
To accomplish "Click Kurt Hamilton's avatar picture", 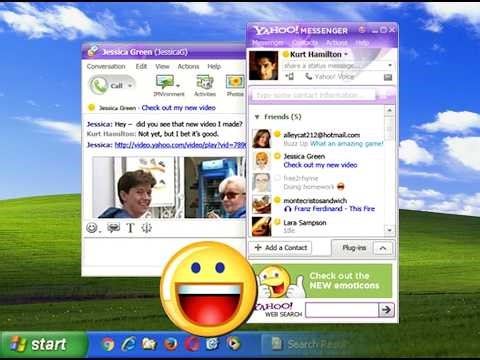I will pyautogui.click(x=263, y=65).
